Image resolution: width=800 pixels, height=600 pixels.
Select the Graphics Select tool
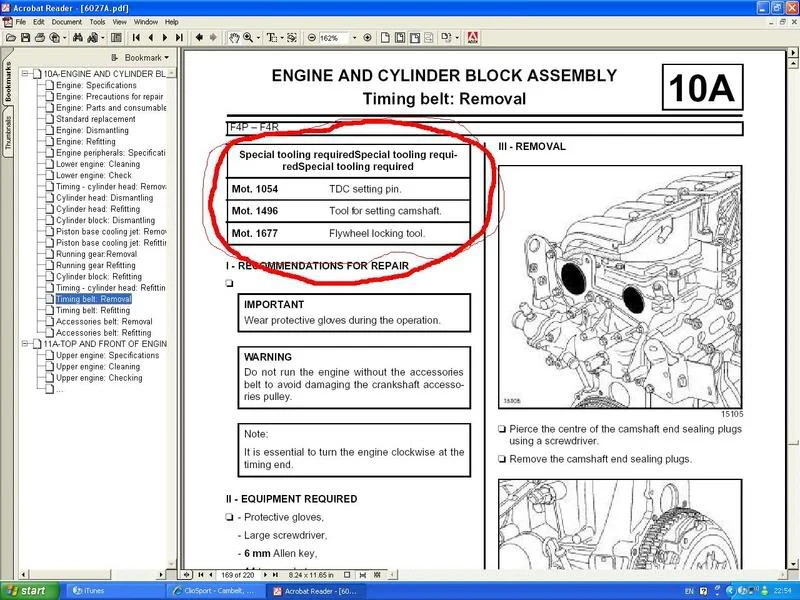click(x=291, y=38)
